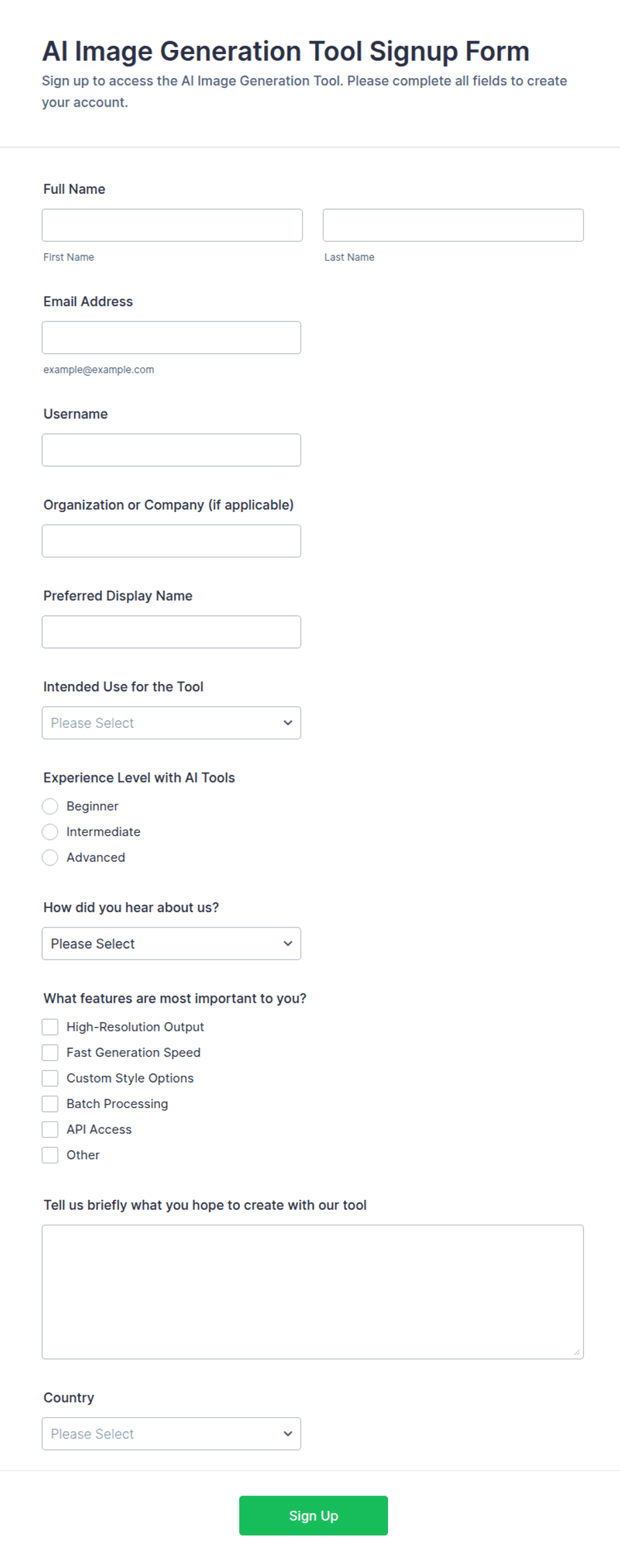Viewport: 620px width, 1568px height.
Task: Tick the Fast Generation Speed checkbox
Action: (50, 1053)
